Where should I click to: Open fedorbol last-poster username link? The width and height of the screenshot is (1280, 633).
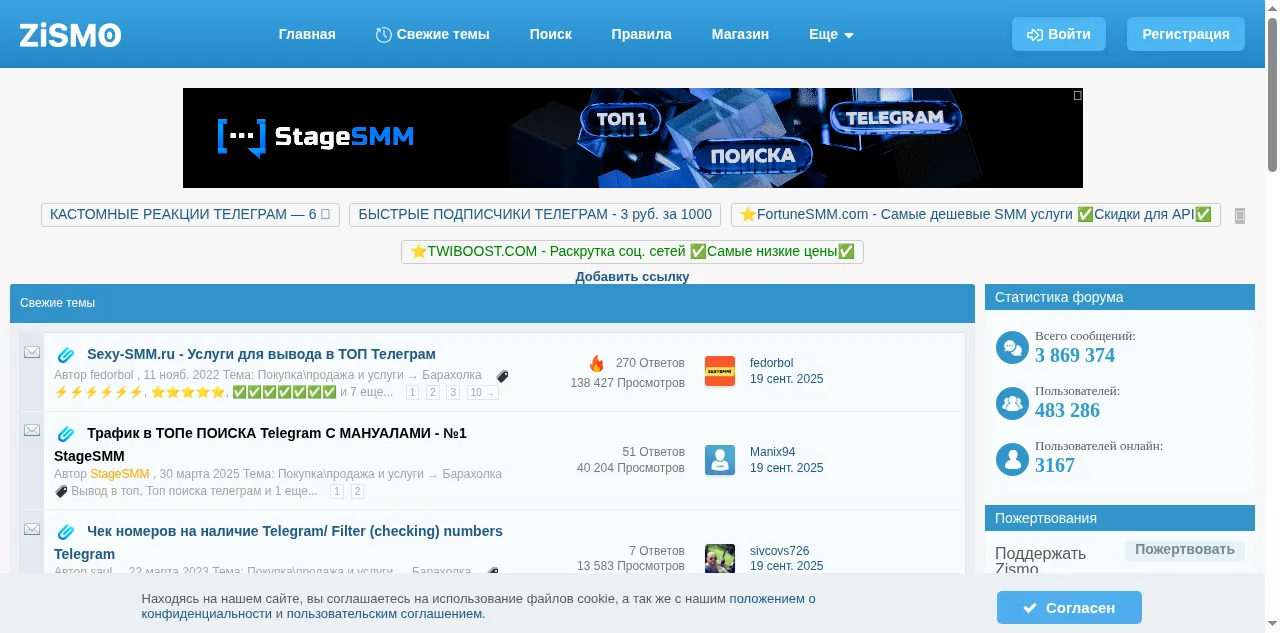[771, 363]
